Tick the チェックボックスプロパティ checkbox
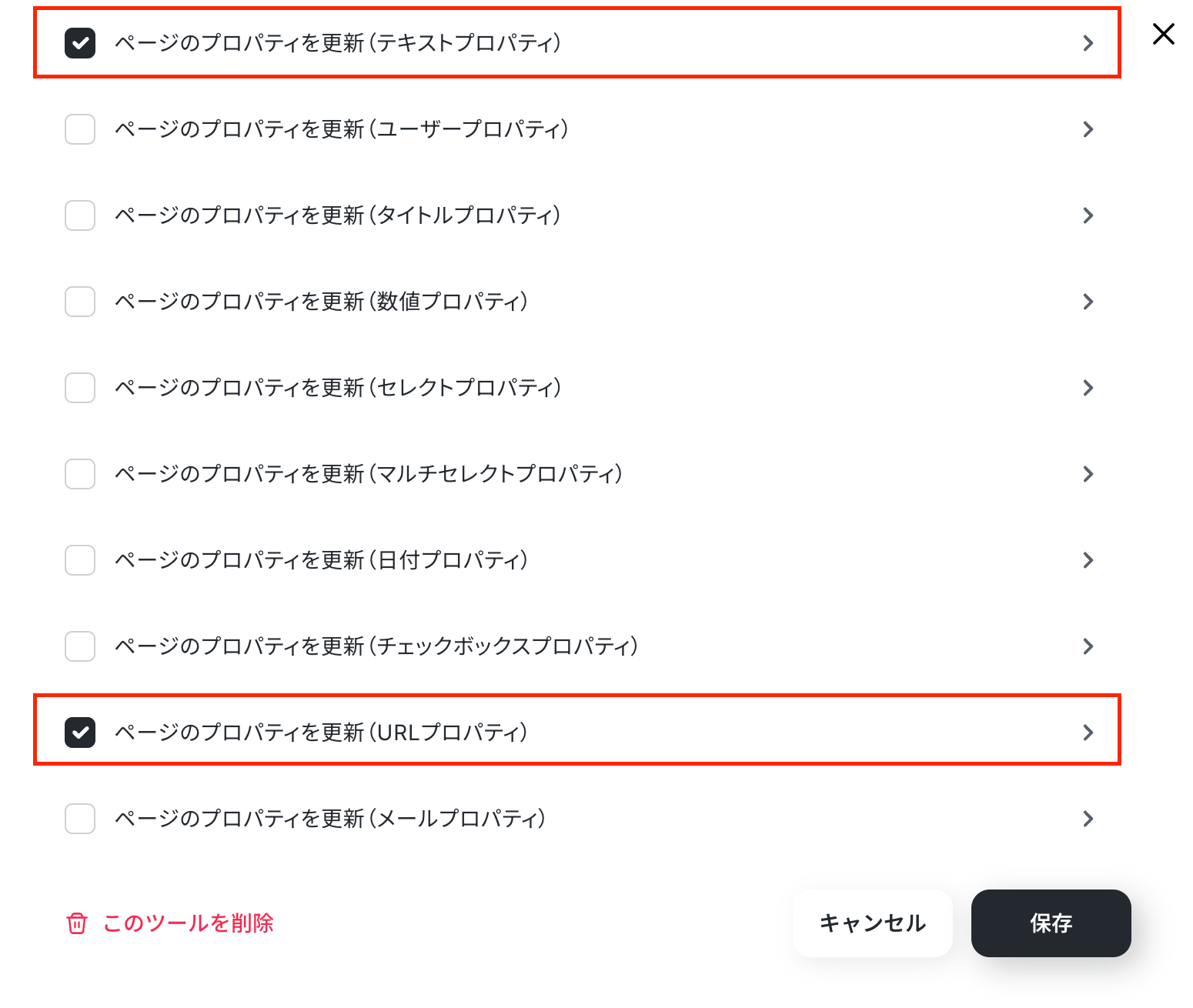The height and width of the screenshot is (1008, 1193). 80,646
